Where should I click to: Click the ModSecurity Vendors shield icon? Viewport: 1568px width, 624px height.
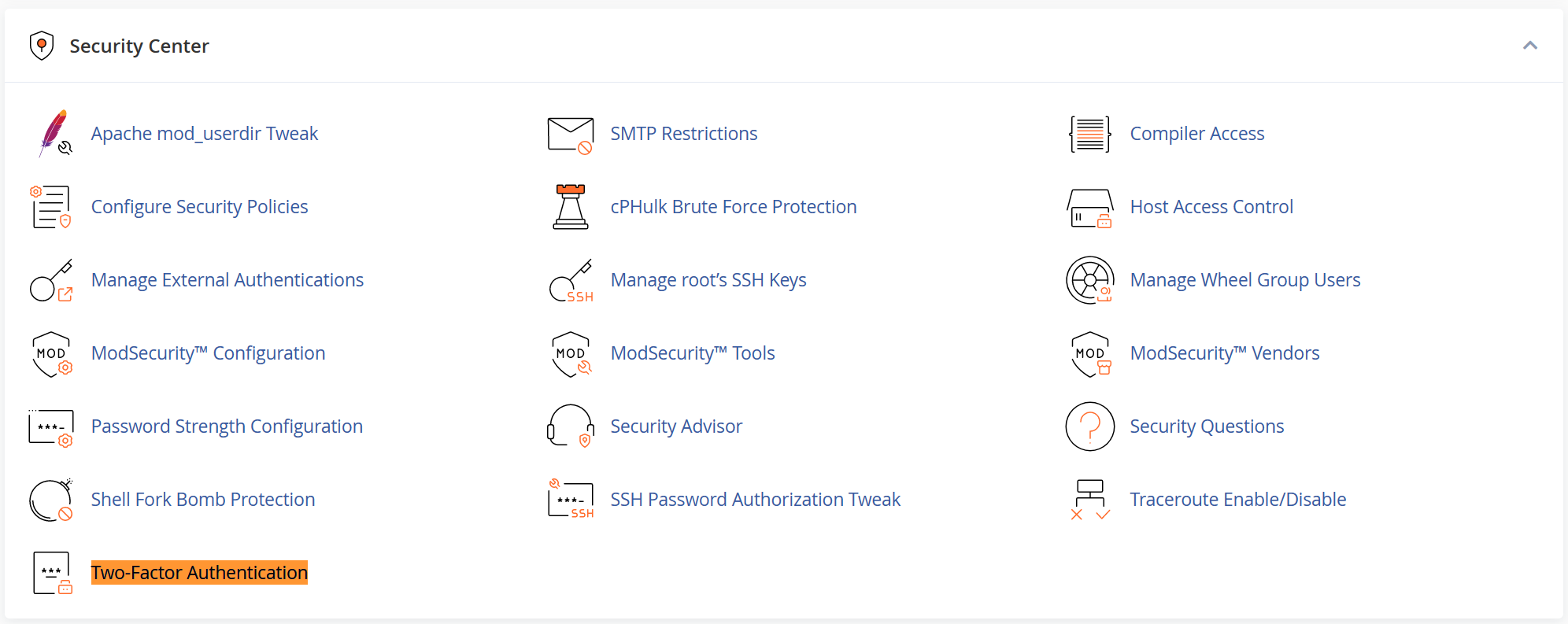(1091, 354)
